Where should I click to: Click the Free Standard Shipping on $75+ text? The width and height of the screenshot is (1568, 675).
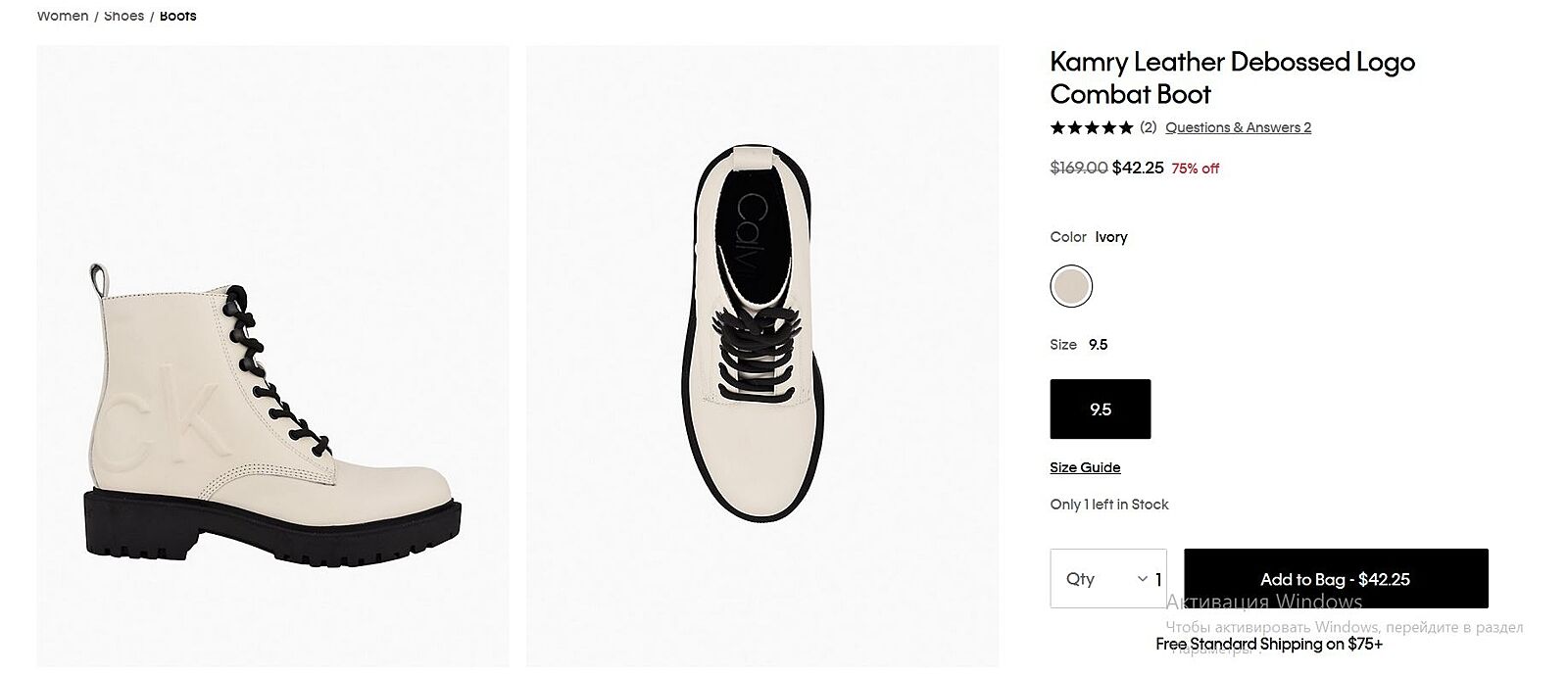click(x=1268, y=644)
